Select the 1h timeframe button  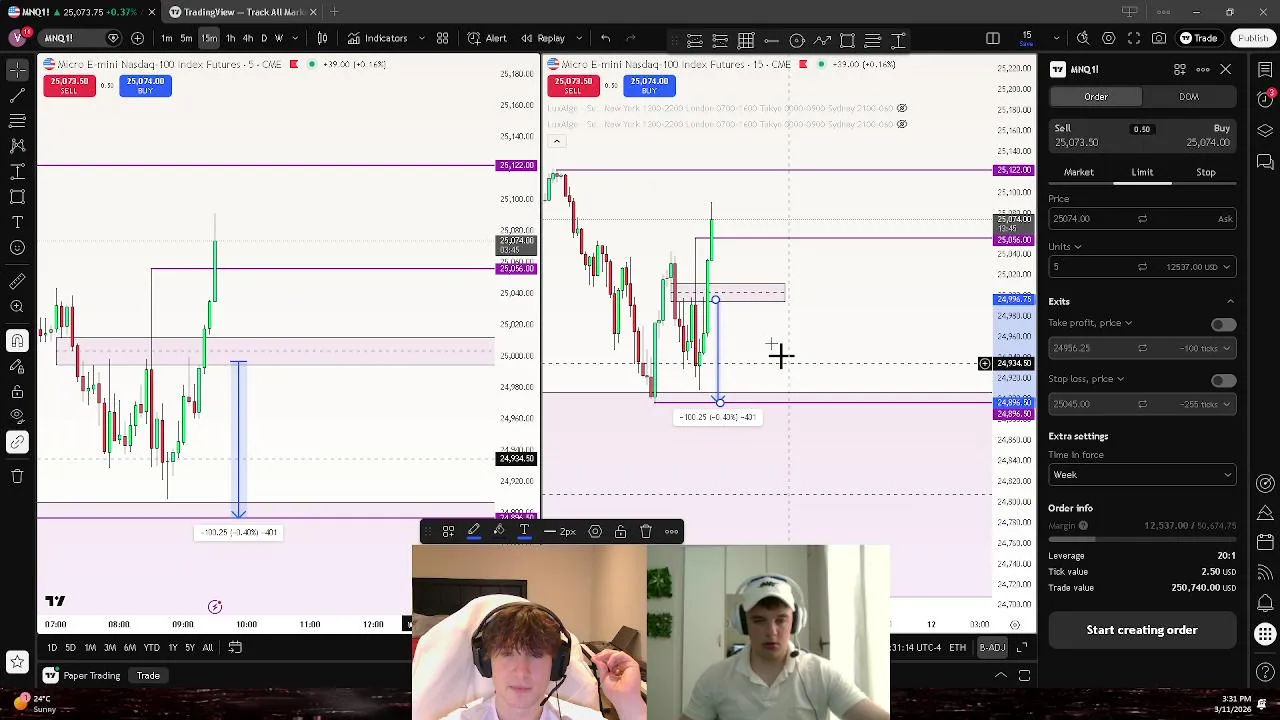coord(230,38)
